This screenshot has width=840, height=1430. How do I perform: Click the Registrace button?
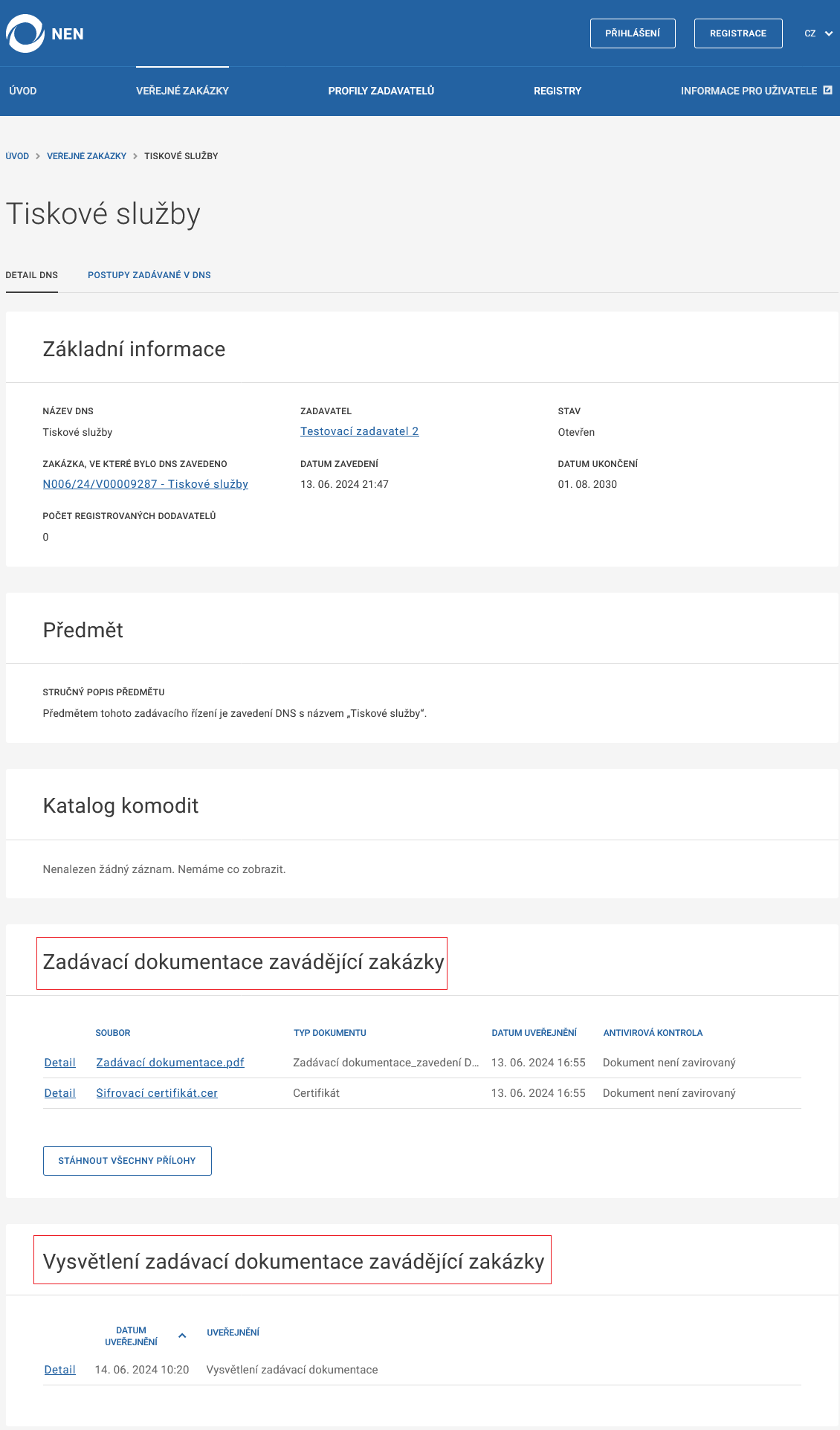[x=737, y=33]
